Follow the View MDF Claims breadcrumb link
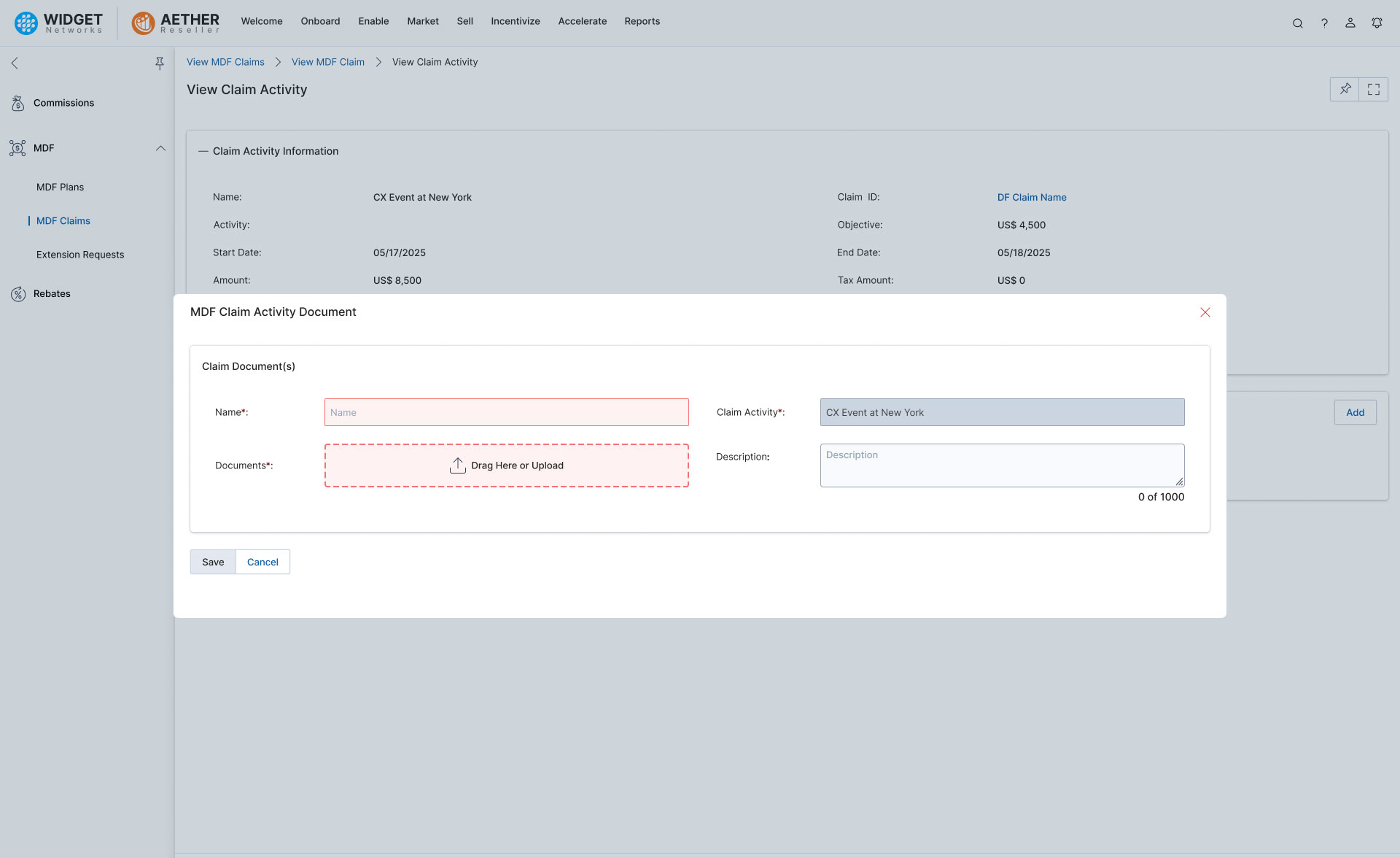1400x858 pixels. (225, 62)
